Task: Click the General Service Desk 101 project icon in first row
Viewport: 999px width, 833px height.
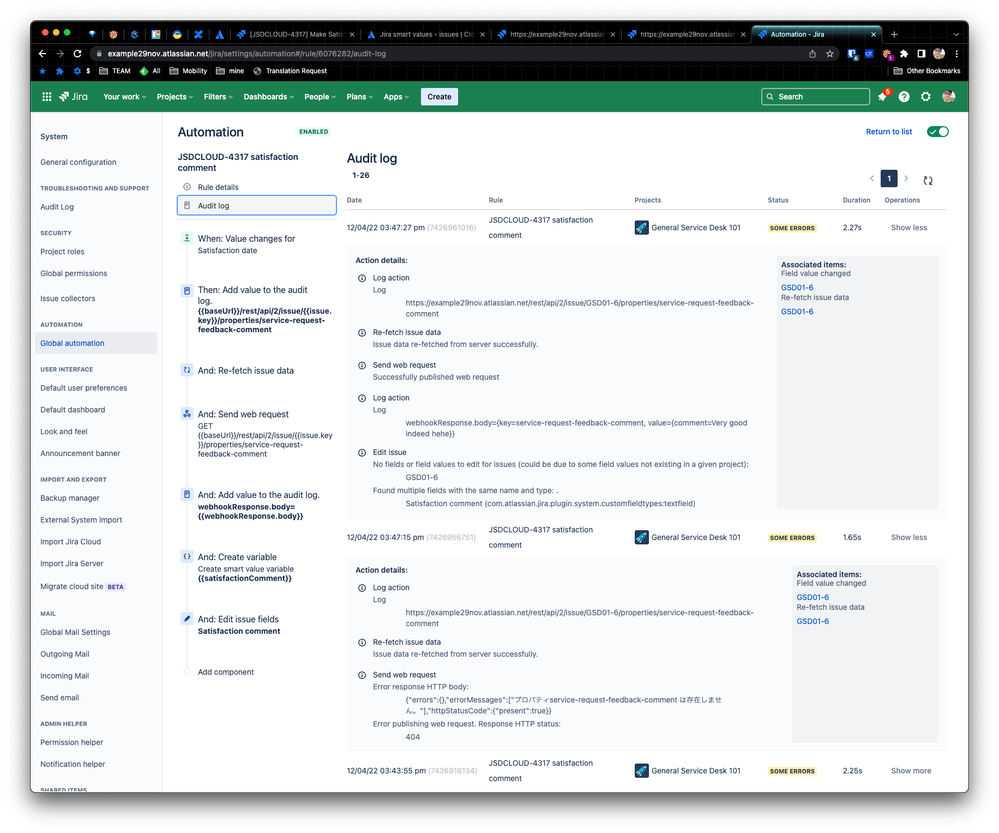Action: (642, 228)
